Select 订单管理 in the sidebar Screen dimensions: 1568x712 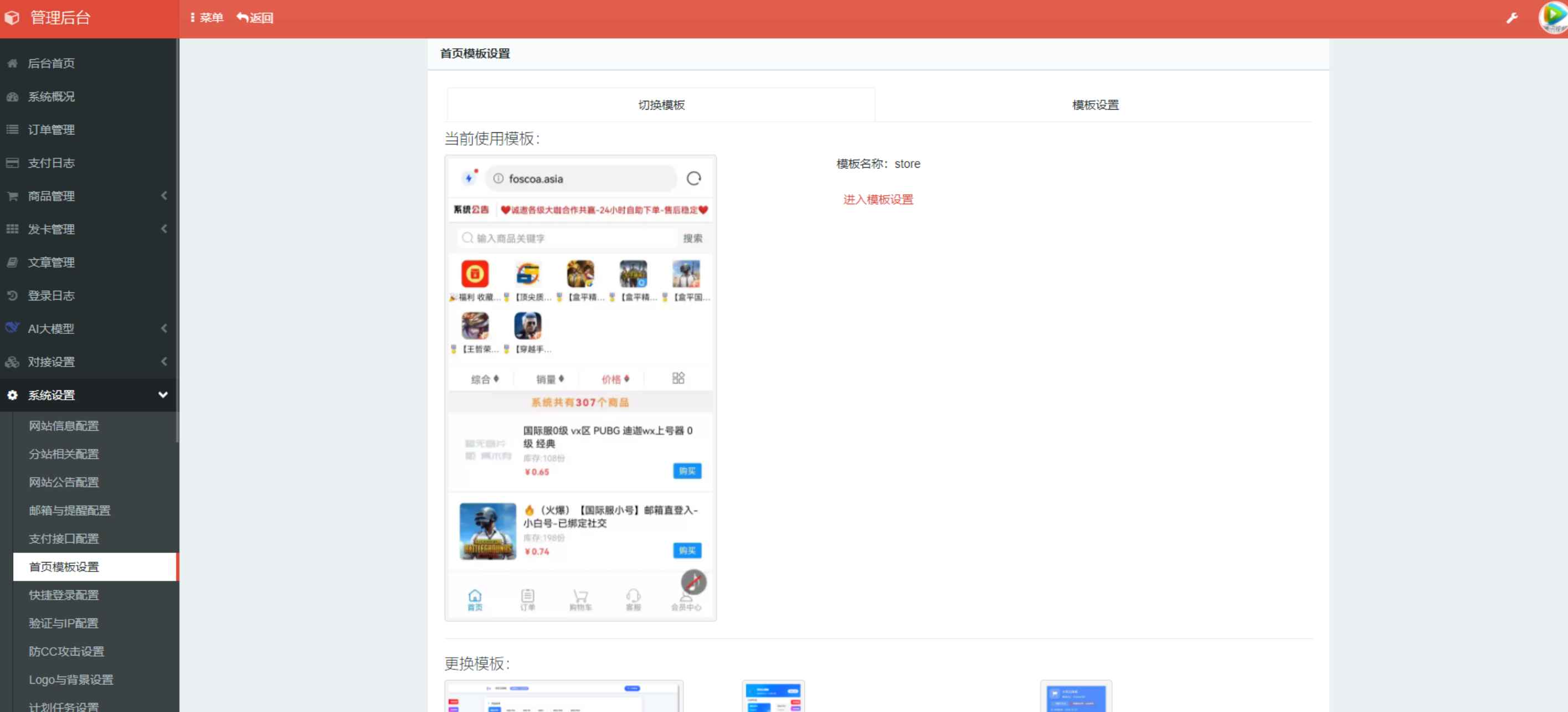pos(52,130)
